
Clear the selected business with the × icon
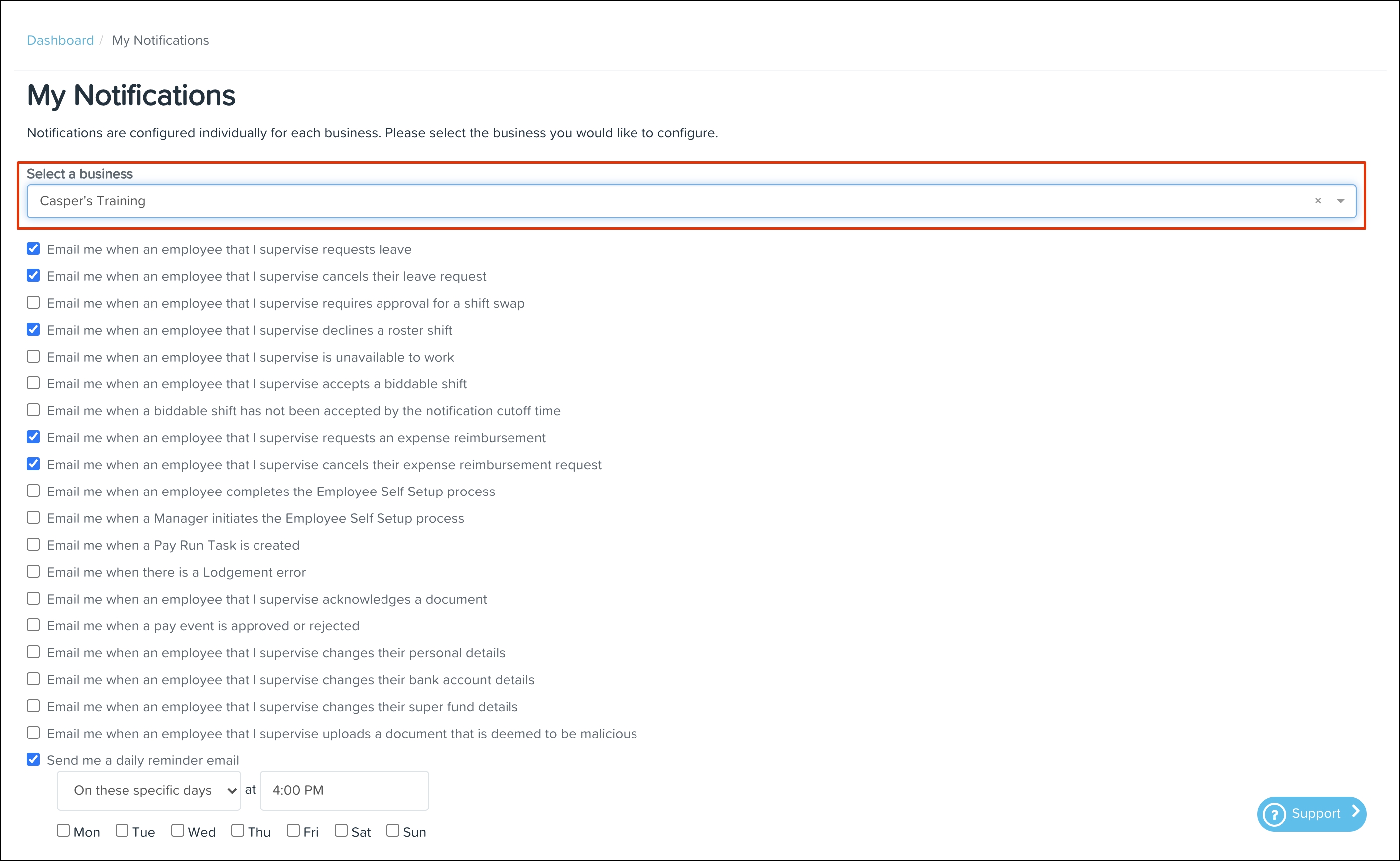point(1317,201)
